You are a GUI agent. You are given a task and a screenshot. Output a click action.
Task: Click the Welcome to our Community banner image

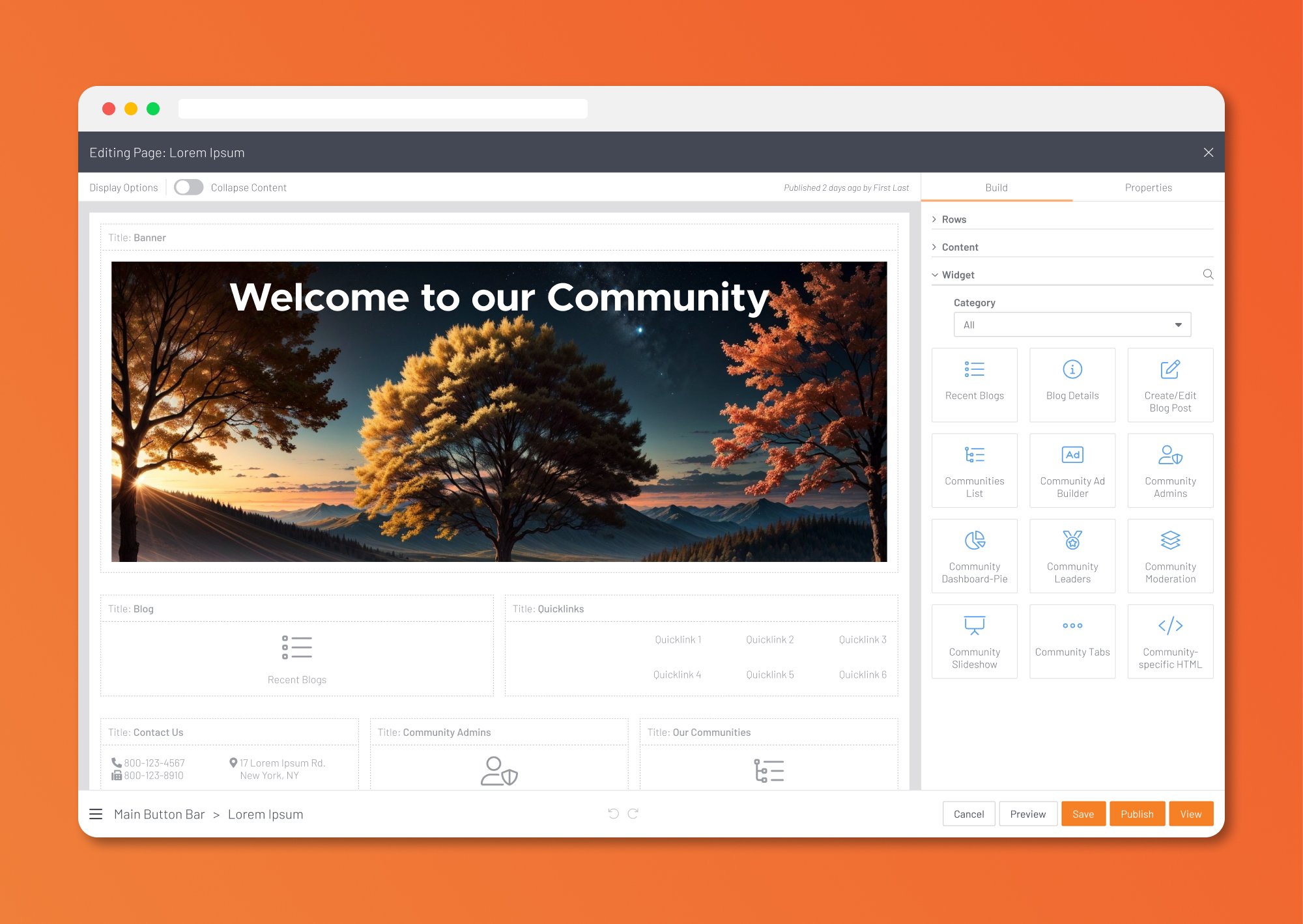click(x=499, y=412)
